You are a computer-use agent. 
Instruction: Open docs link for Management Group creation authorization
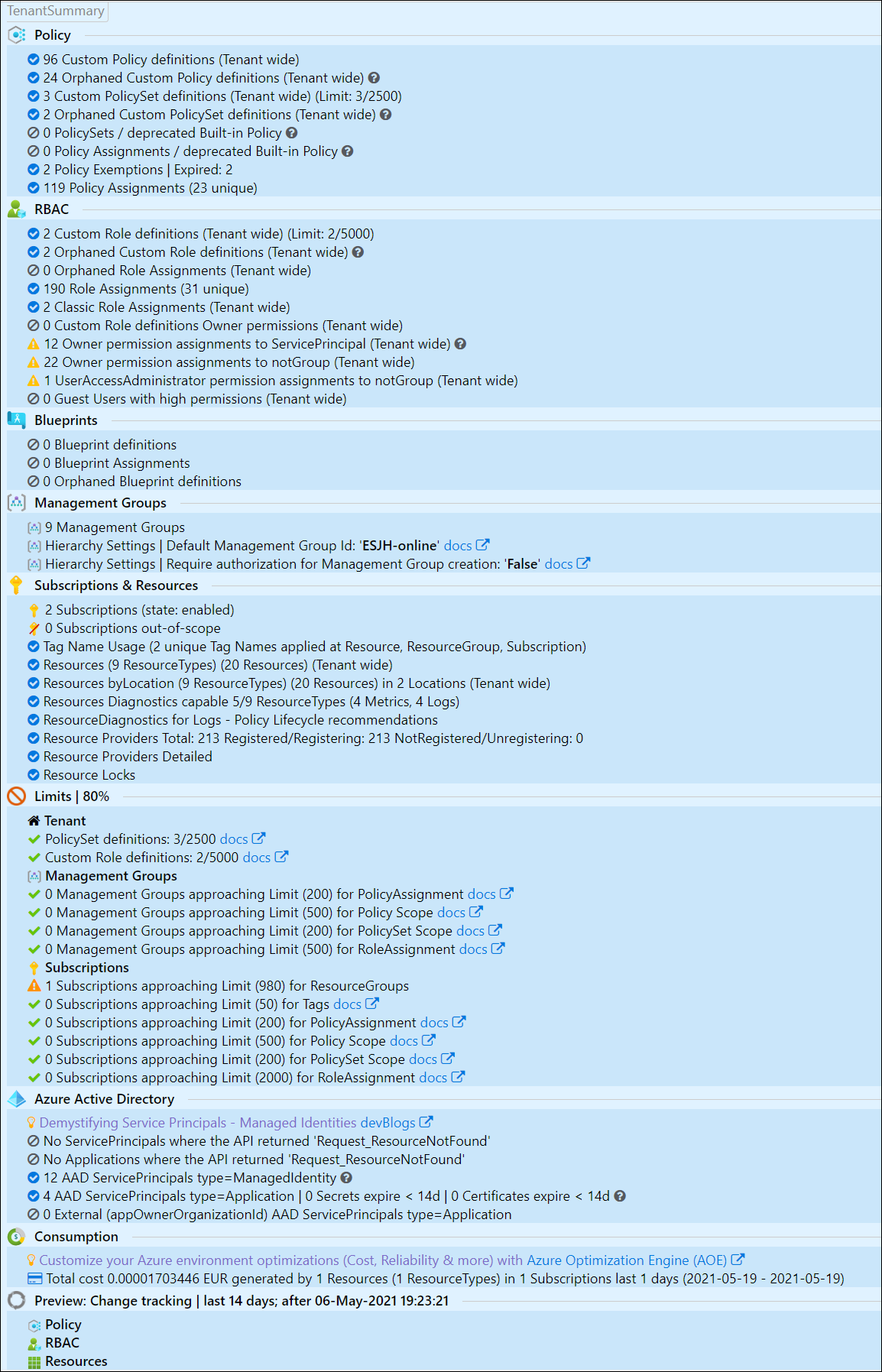pyautogui.click(x=559, y=564)
